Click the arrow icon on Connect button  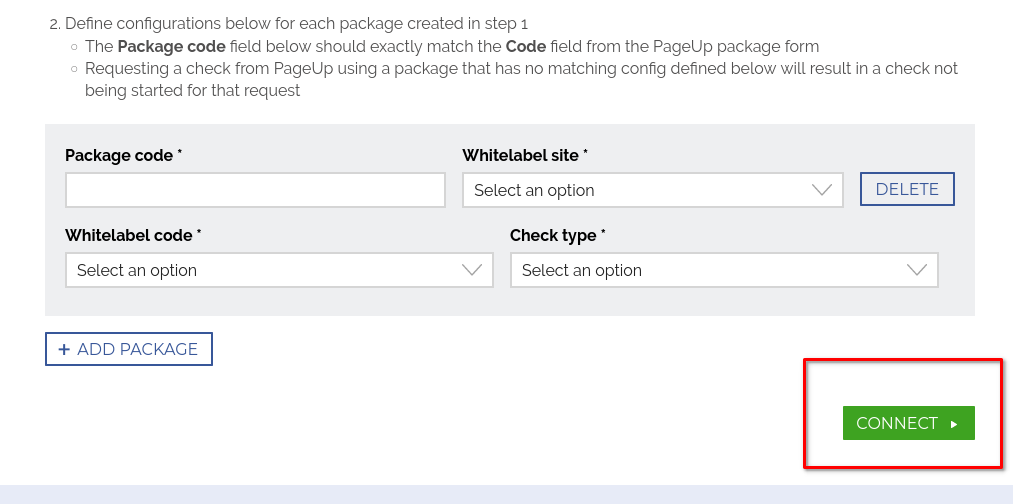pyautogui.click(x=954, y=424)
